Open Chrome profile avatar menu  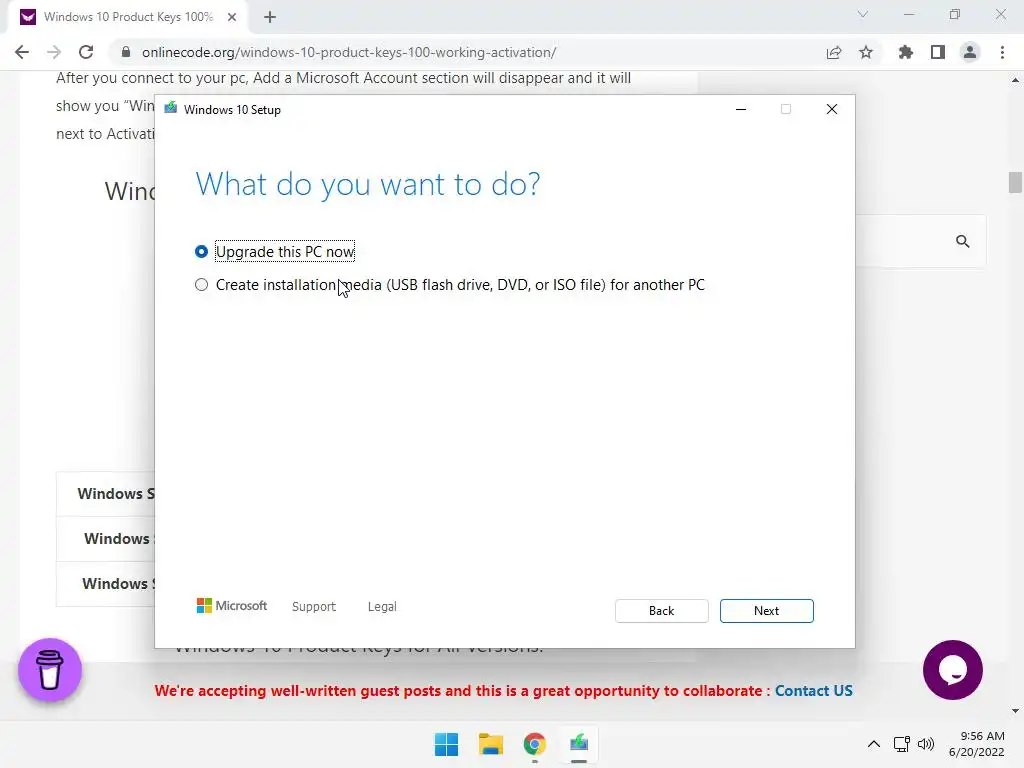point(970,52)
